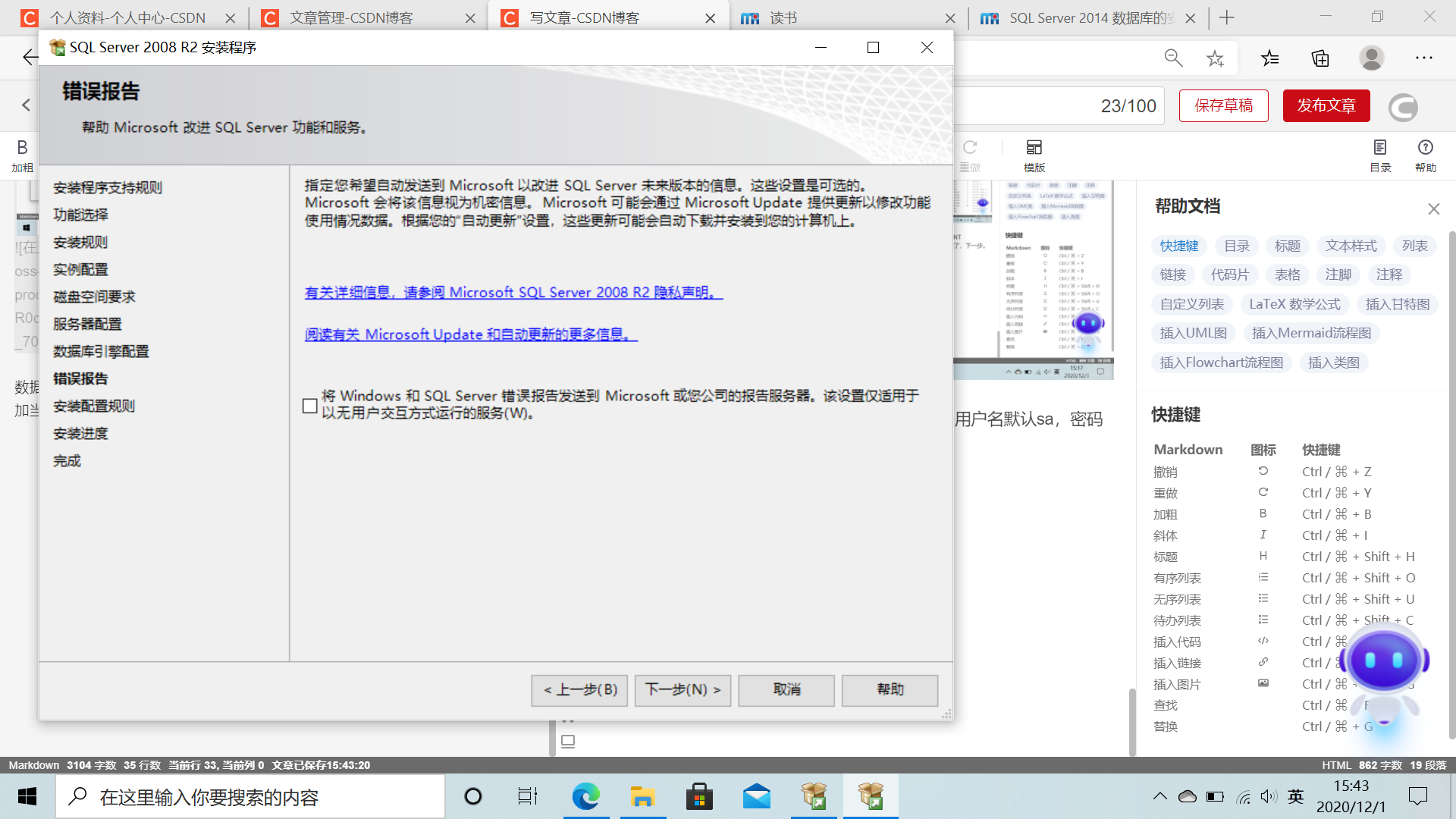The image size is (1456, 819).
Task: Apply bold with the 加粗 B icon
Action: [x=22, y=156]
